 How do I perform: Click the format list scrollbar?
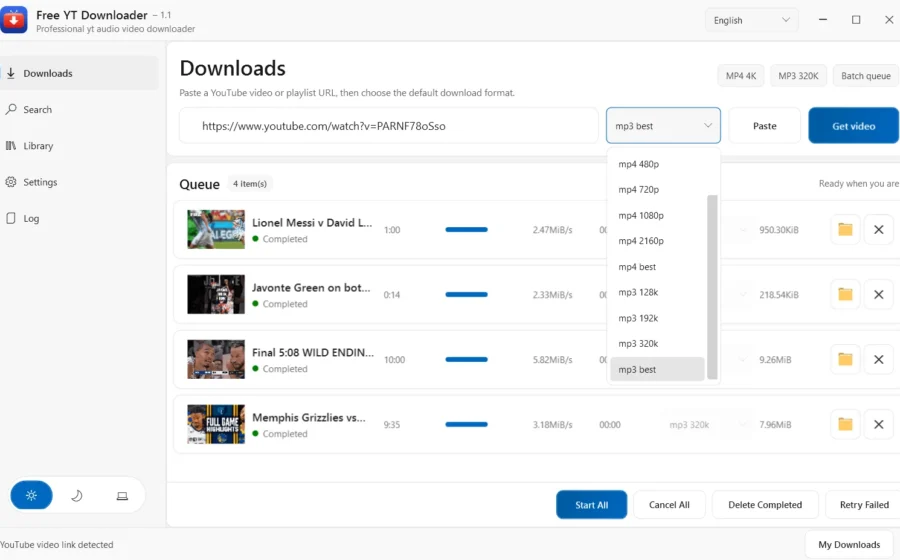[x=712, y=287]
